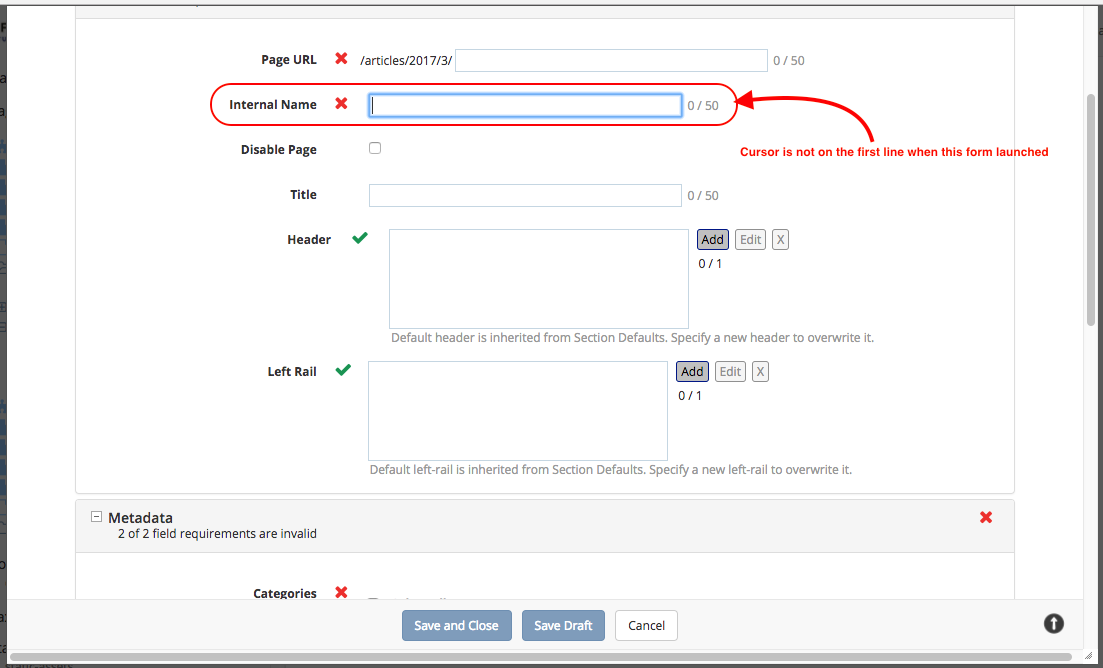Click the red X in the Metadata header
This screenshot has height=668, width=1103.
click(x=986, y=517)
